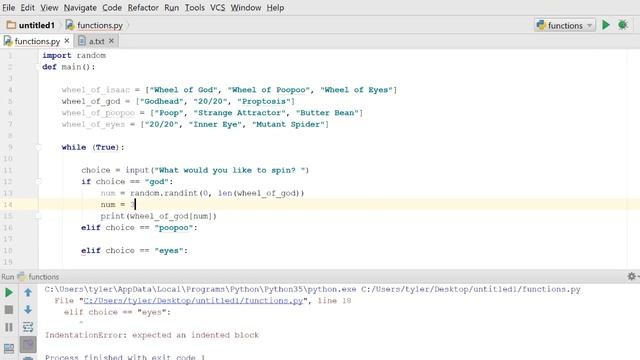Screen dimensions: 640x360
Task: Open Run panel settings gear
Action: tap(631, 276)
